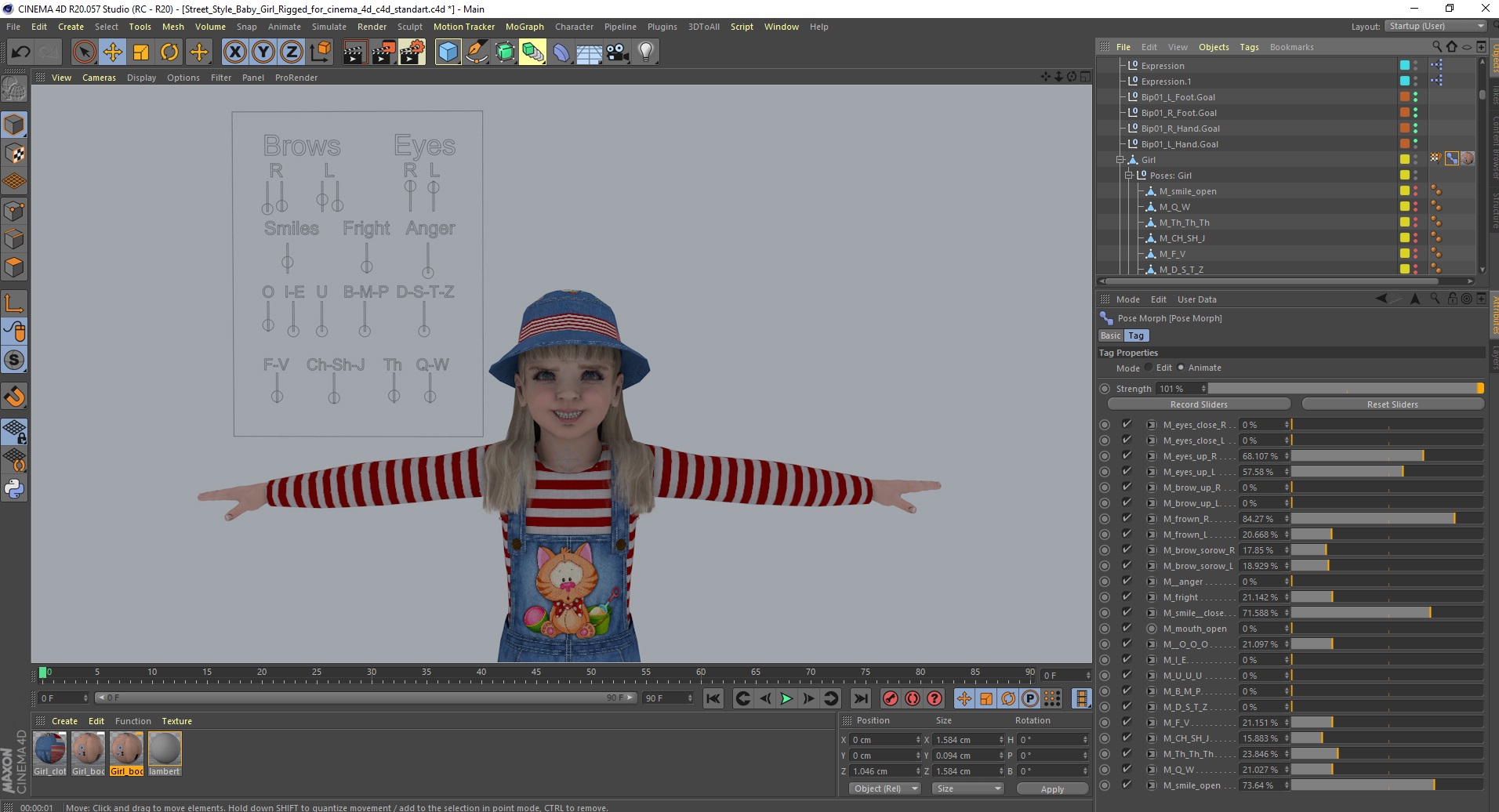Click the Undo arrow icon
The width and height of the screenshot is (1499, 812).
point(21,53)
